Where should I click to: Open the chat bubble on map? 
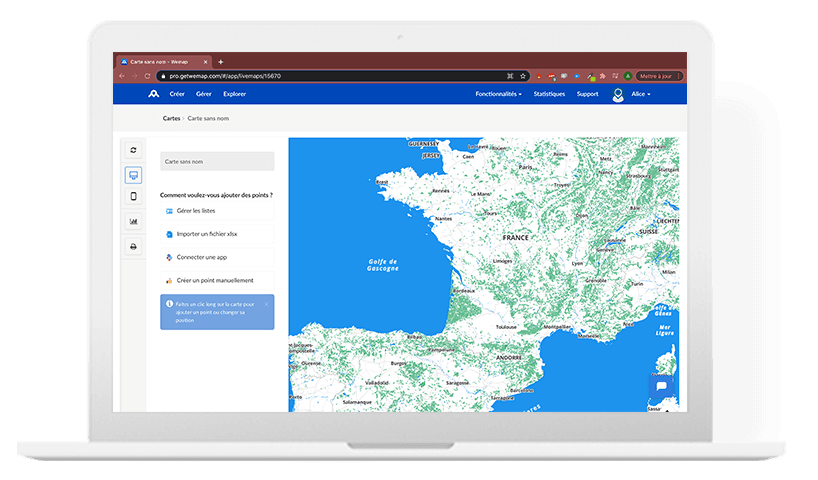pyautogui.click(x=661, y=386)
